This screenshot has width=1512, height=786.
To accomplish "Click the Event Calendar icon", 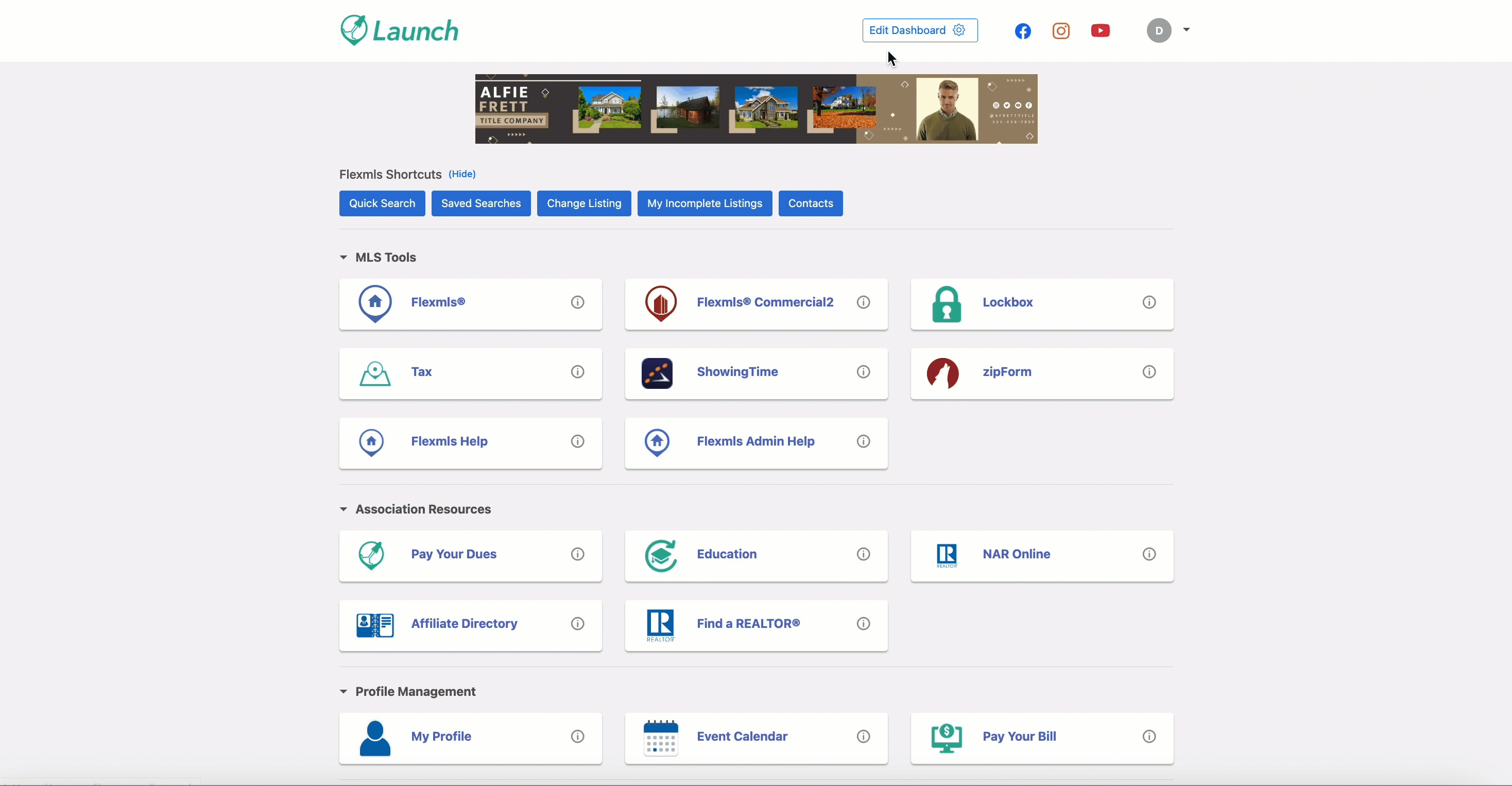I will click(661, 738).
